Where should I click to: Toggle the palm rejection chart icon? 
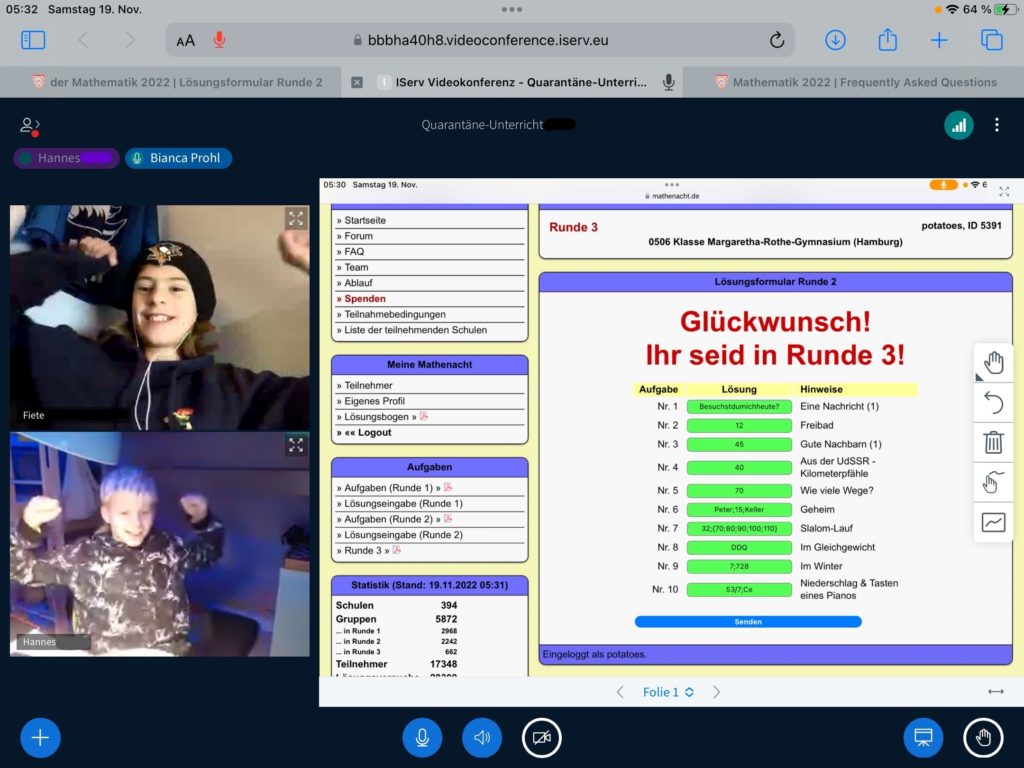click(993, 522)
